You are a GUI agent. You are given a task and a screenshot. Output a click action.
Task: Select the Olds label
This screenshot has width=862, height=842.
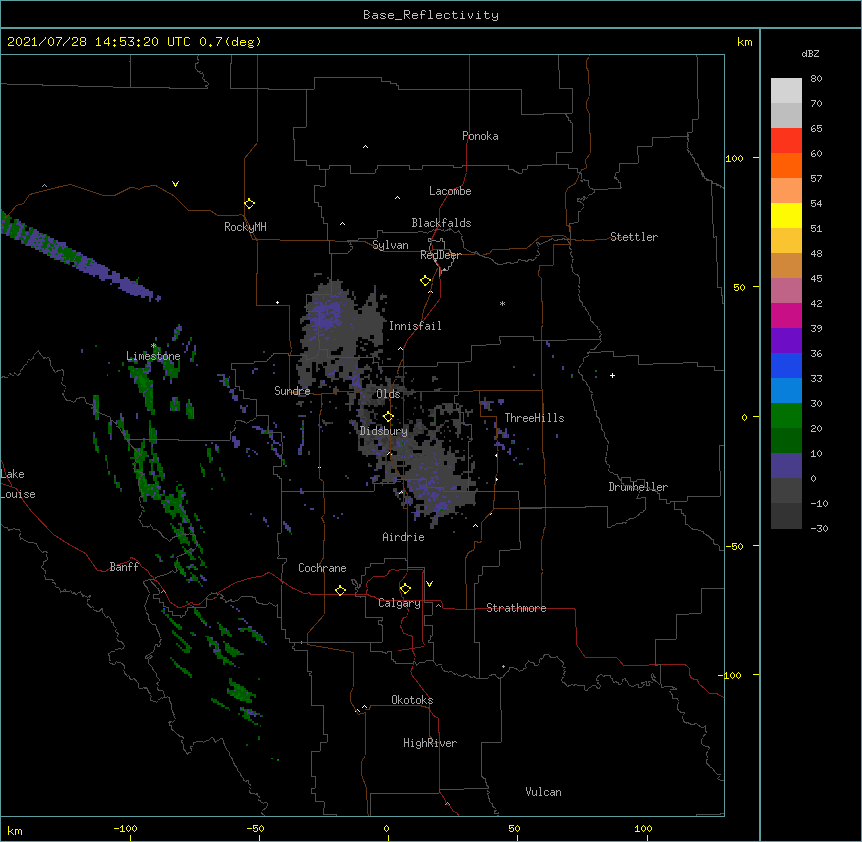point(388,394)
